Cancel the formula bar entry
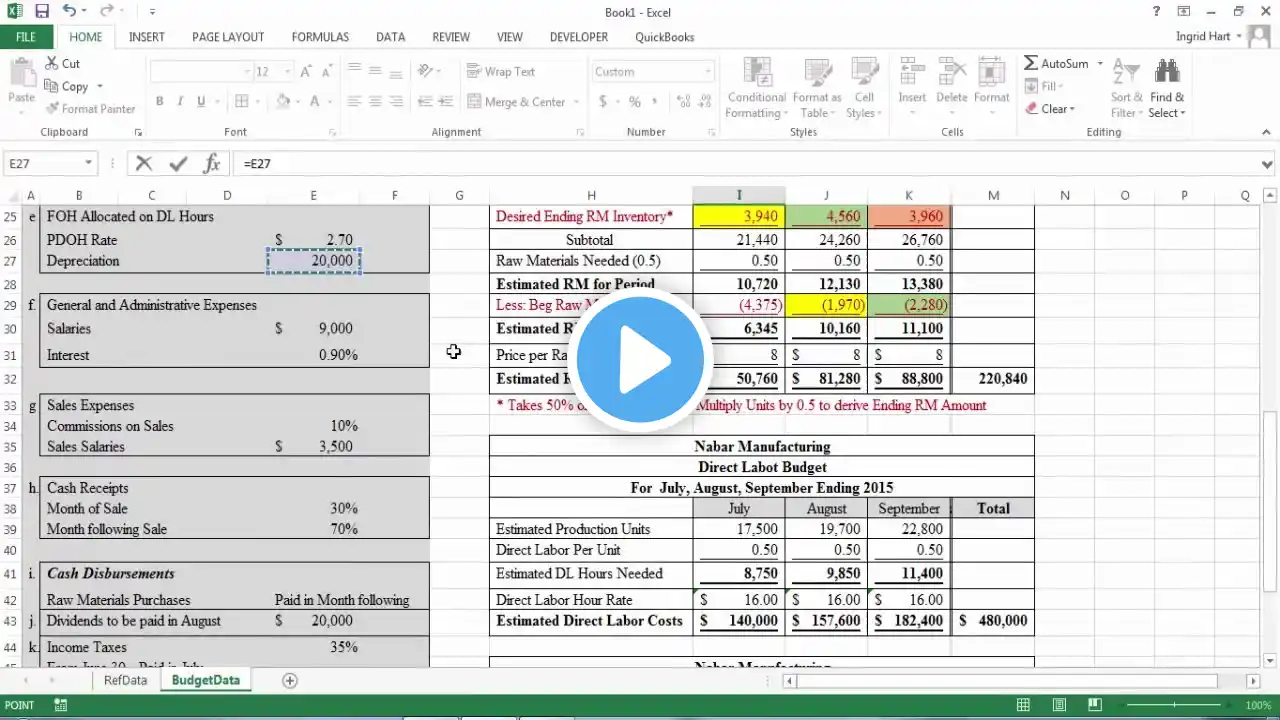The width and height of the screenshot is (1280, 720). [x=144, y=163]
